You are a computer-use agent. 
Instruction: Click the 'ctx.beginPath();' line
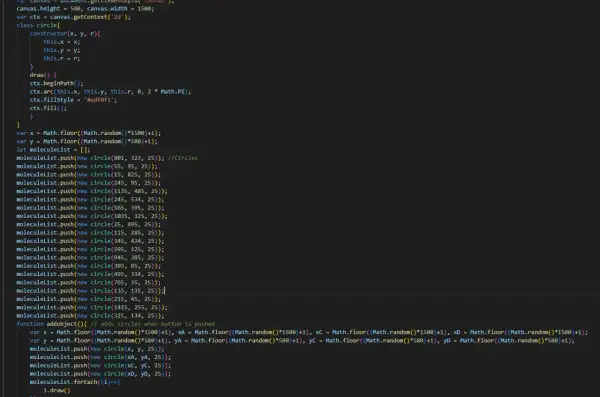click(x=56, y=83)
